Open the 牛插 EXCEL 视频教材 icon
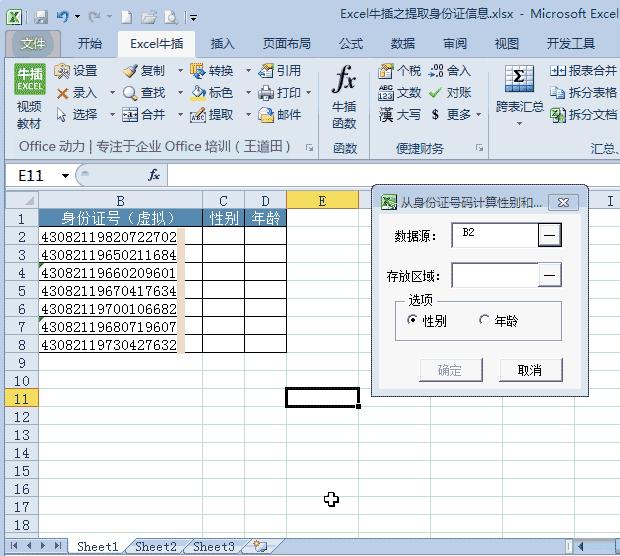The height and width of the screenshot is (556, 620). coord(30,97)
